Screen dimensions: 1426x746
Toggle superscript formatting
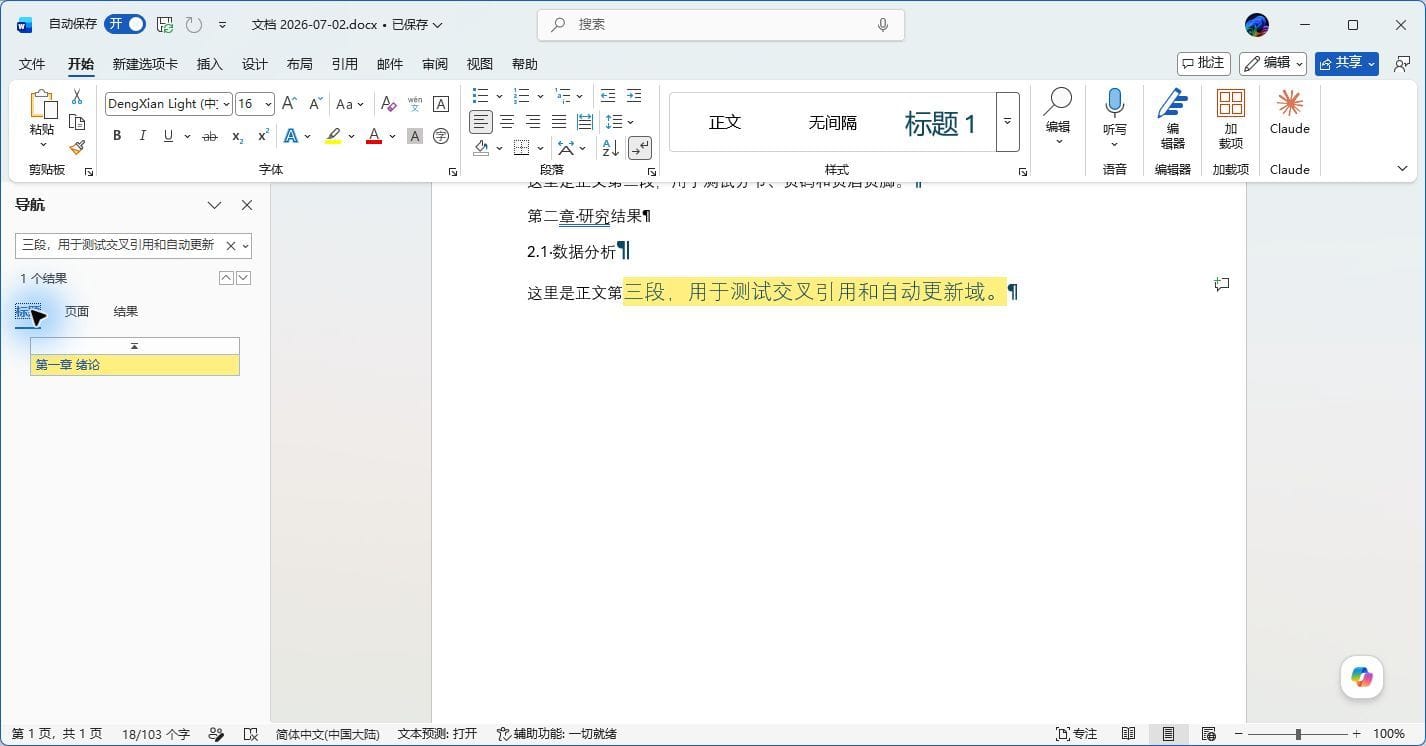coord(263,136)
